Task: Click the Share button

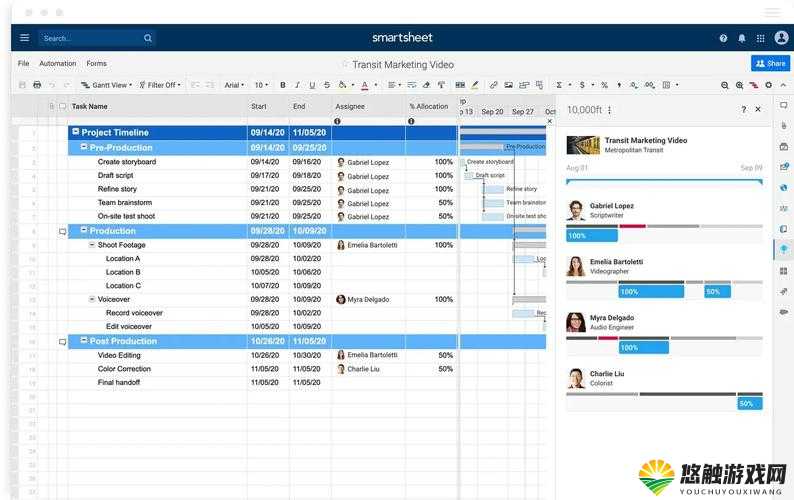Action: tap(770, 63)
